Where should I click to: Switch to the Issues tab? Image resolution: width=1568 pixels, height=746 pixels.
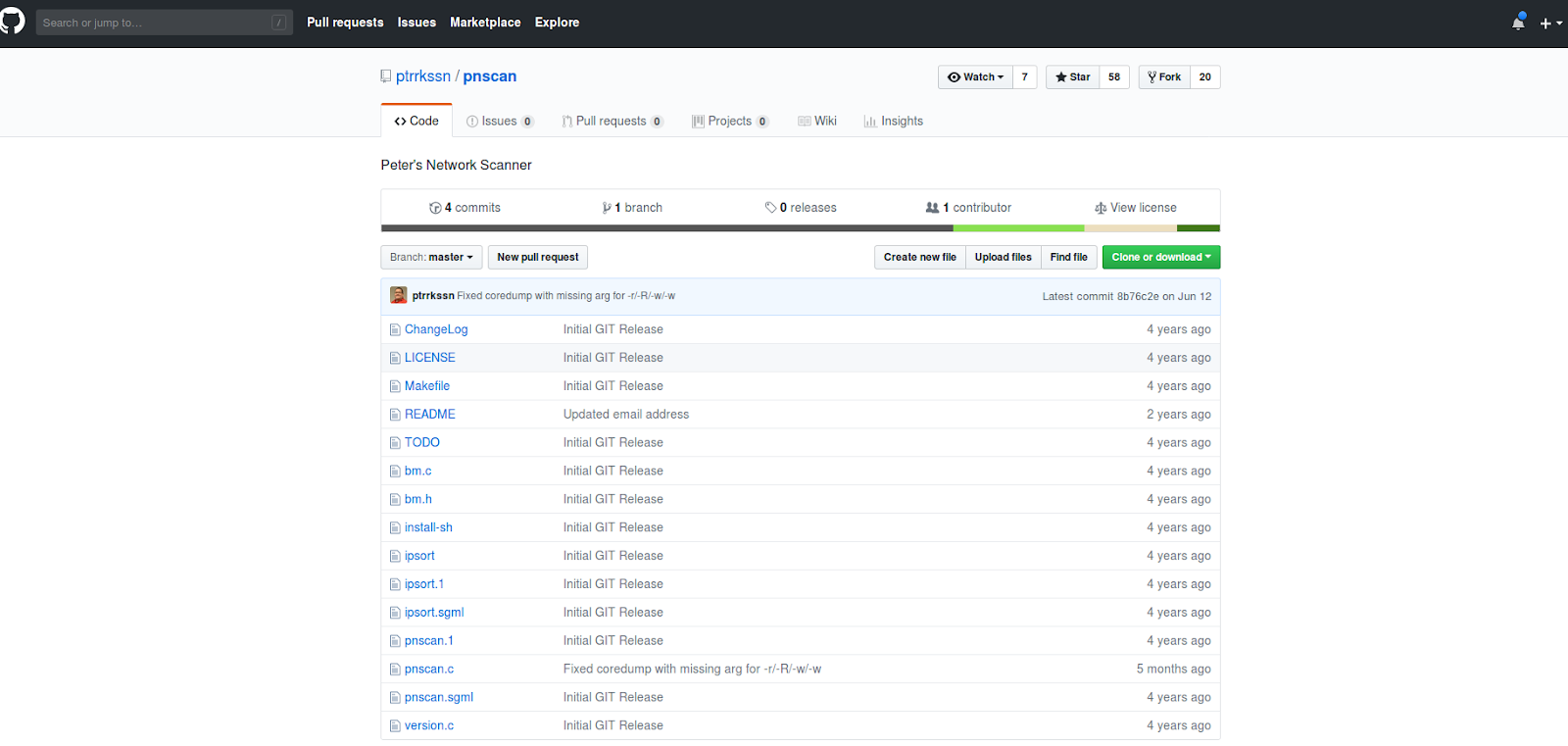click(499, 121)
